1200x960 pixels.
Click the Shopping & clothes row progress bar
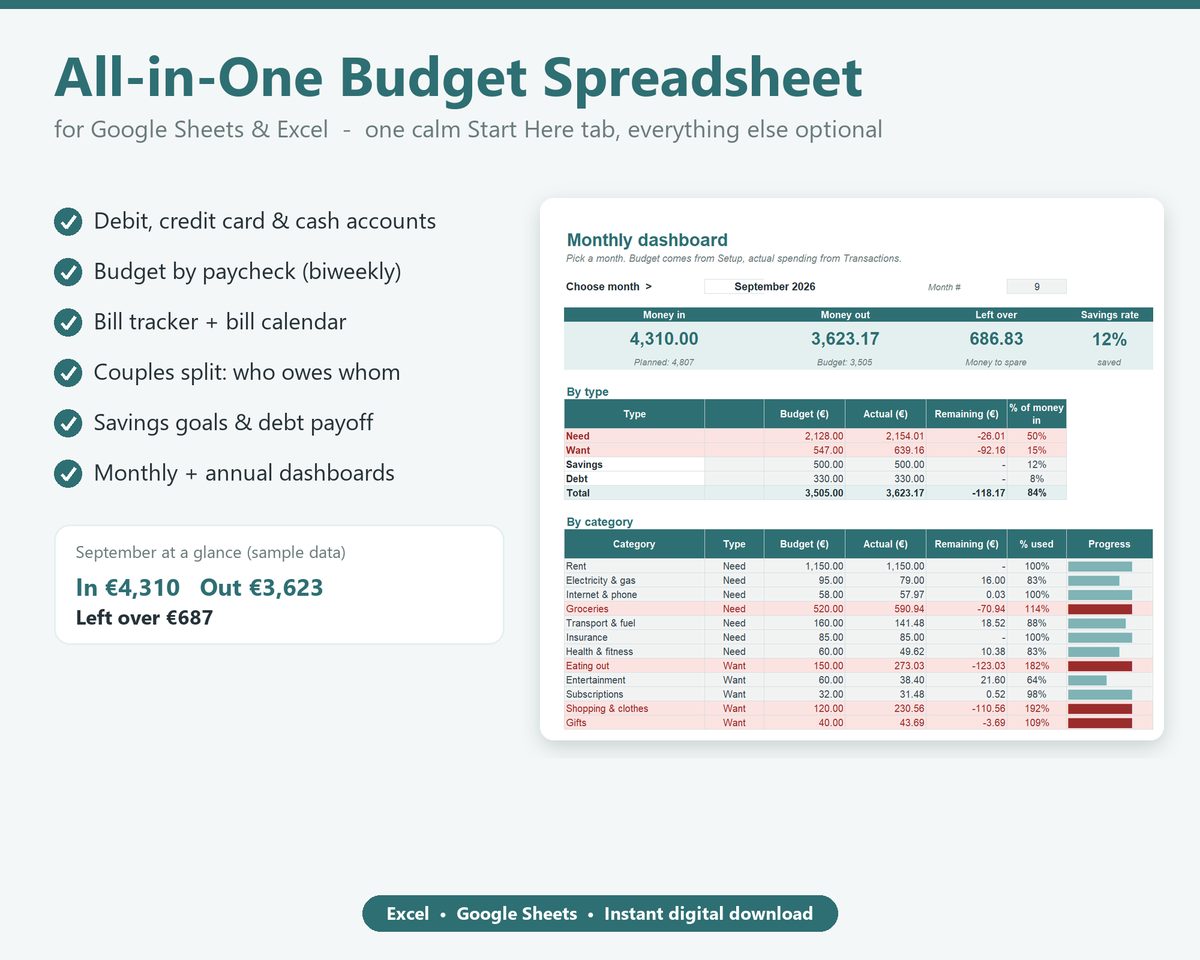tap(1100, 709)
